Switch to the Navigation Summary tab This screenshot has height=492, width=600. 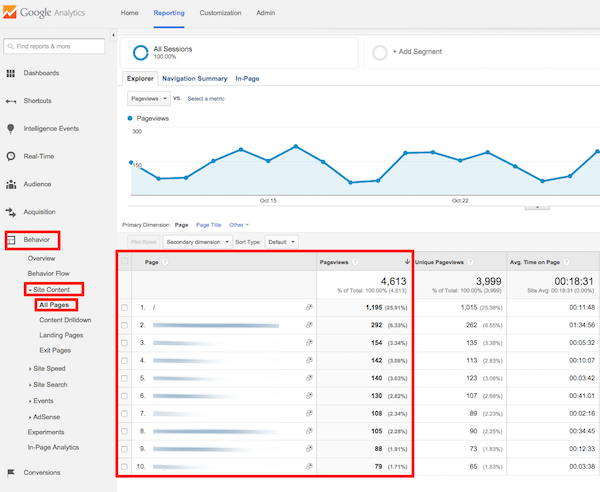coord(194,78)
